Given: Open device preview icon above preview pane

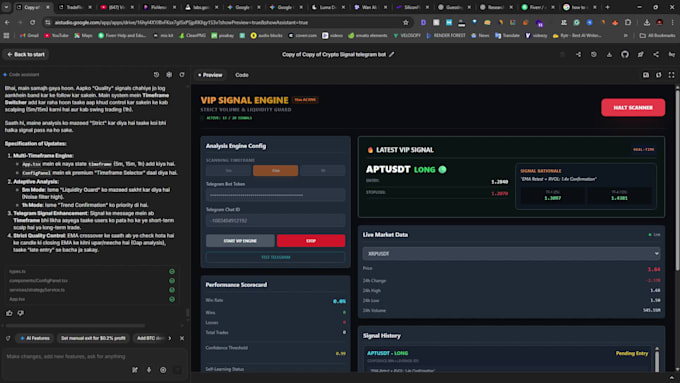Looking at the screenshot, I should pyautogui.click(x=646, y=75).
